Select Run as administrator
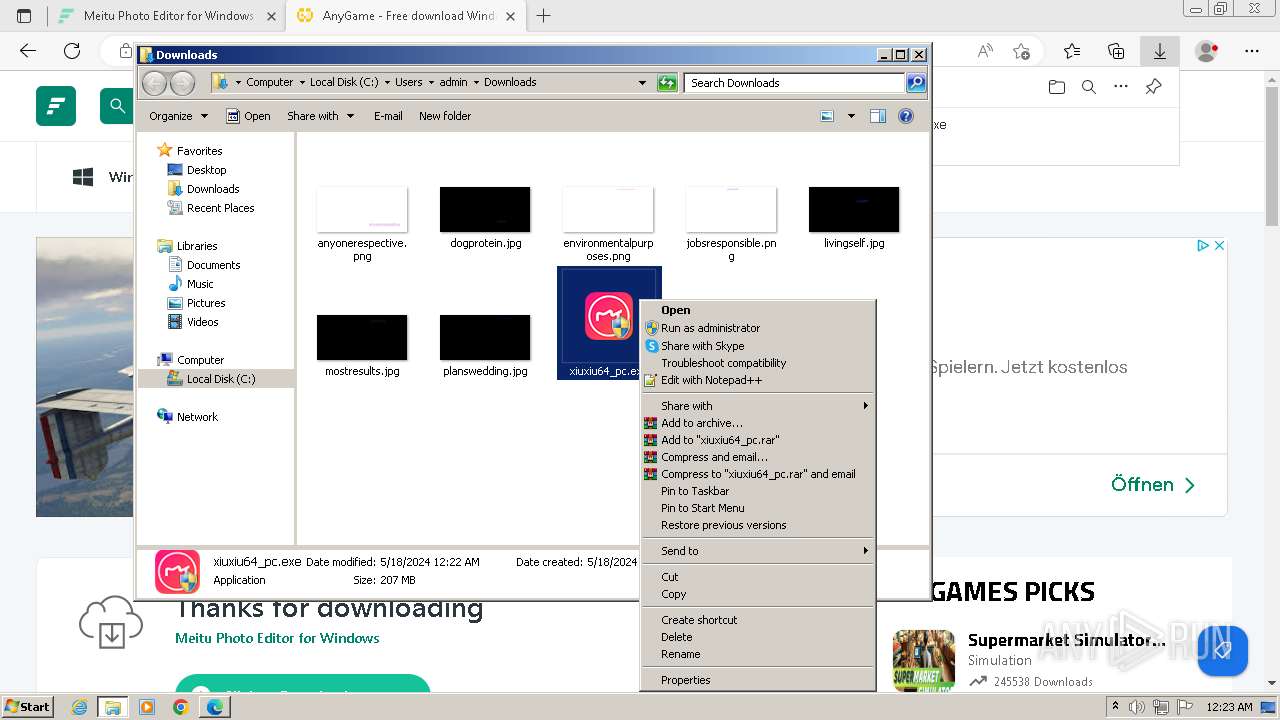 757,328
